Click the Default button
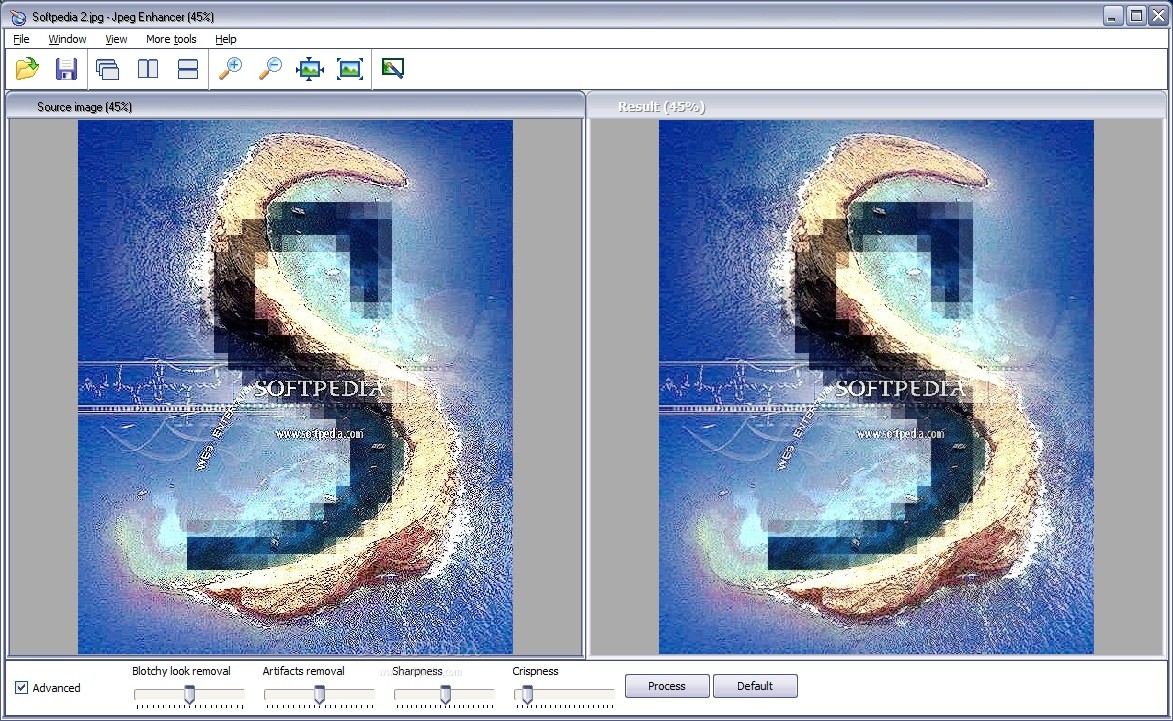The height and width of the screenshot is (721, 1173). click(755, 686)
